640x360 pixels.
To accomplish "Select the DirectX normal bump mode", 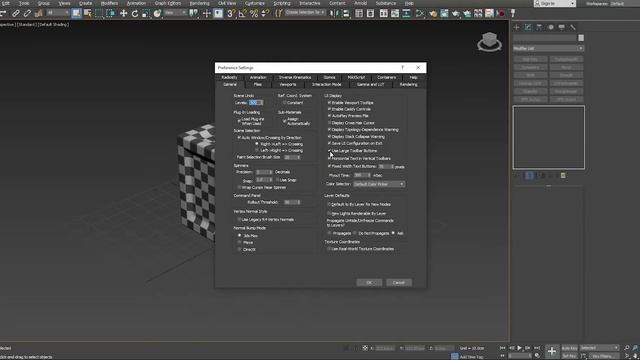I will 240,249.
